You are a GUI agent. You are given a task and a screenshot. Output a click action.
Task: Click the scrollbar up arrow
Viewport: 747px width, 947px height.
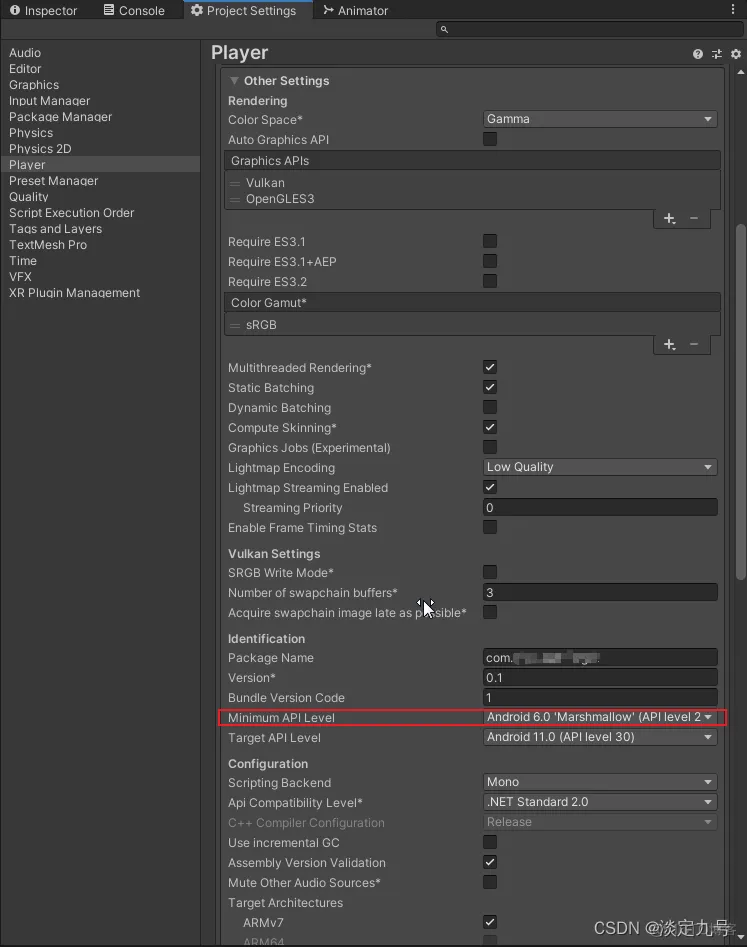pos(741,72)
